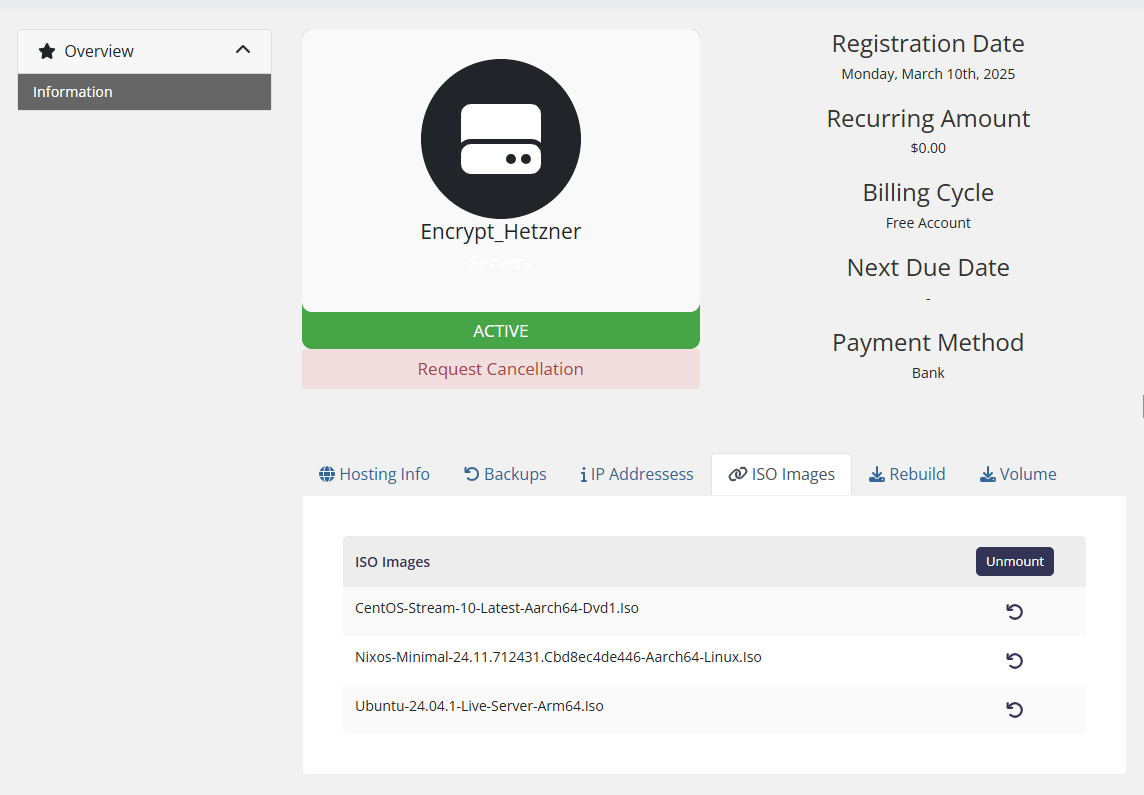Screen dimensions: 1144x795
Task: Click the link icon on ISO Images tab
Action: pyautogui.click(x=738, y=474)
